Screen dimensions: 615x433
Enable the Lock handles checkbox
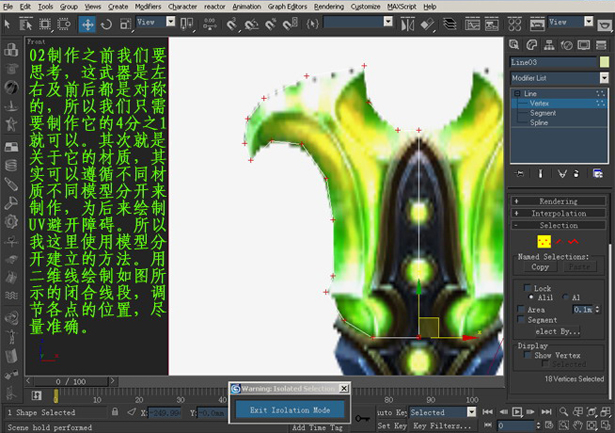tap(528, 287)
